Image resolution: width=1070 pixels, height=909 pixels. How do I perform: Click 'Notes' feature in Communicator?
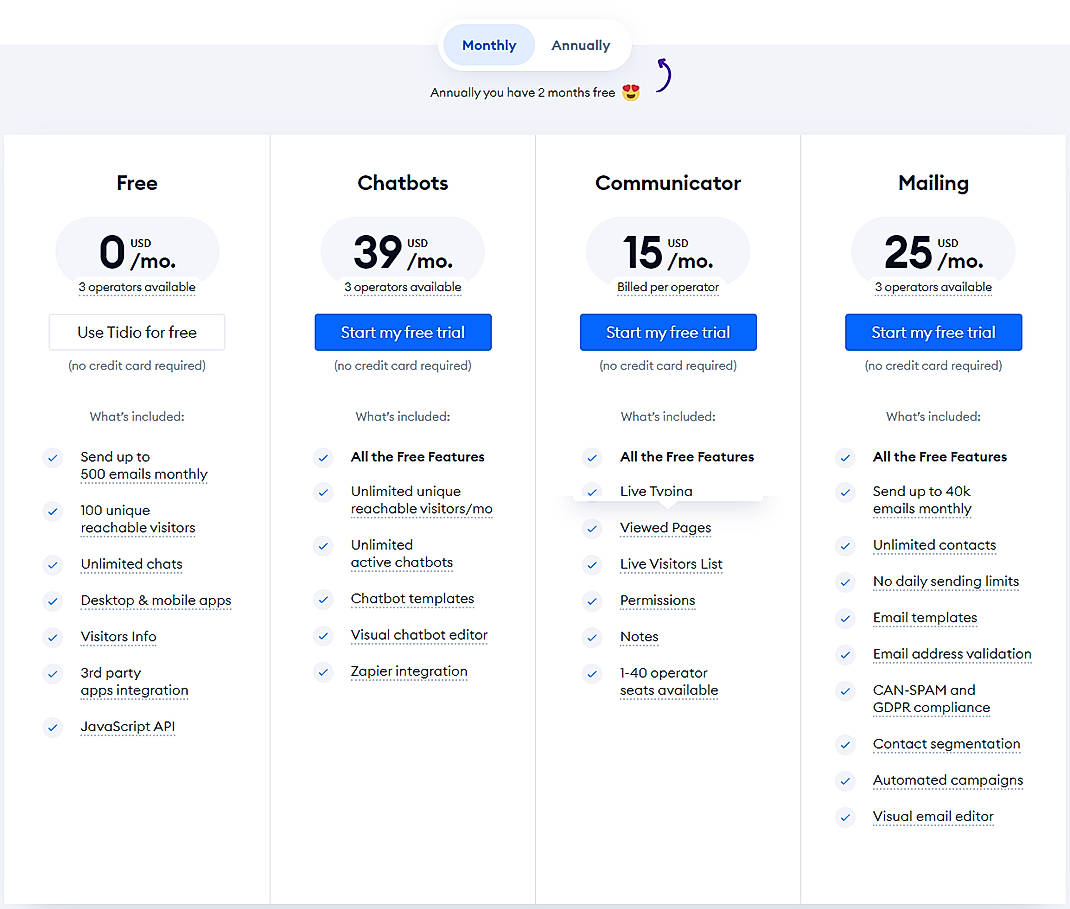coord(639,637)
